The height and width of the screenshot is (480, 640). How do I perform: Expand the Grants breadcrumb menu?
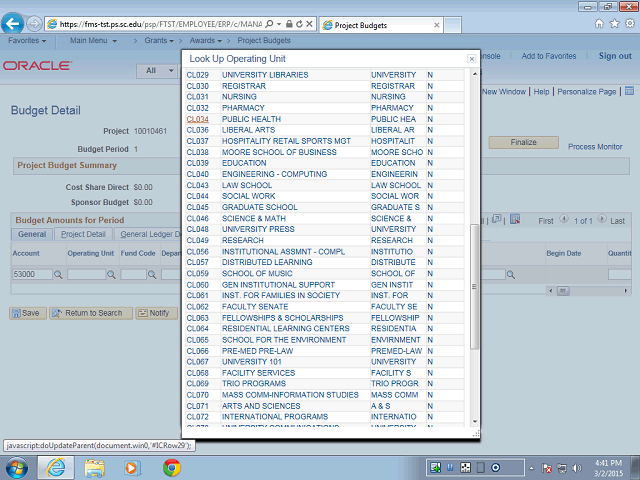tap(159, 40)
